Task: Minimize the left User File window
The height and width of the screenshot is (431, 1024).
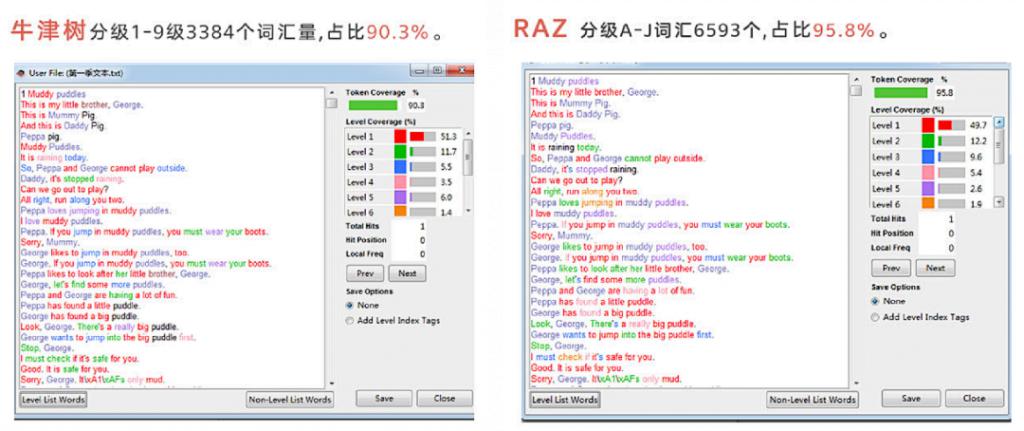Action: tap(419, 71)
